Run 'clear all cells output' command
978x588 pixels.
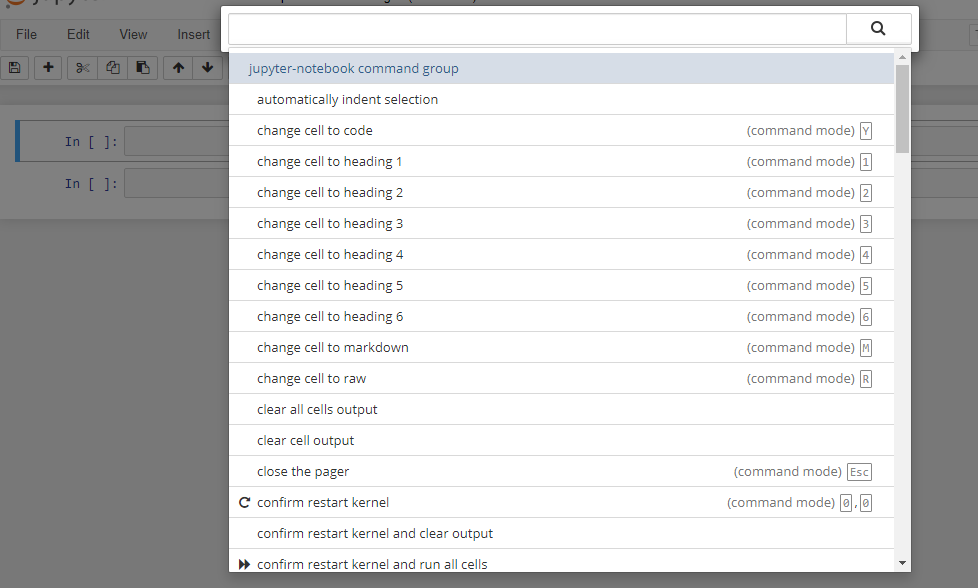[x=561, y=410]
